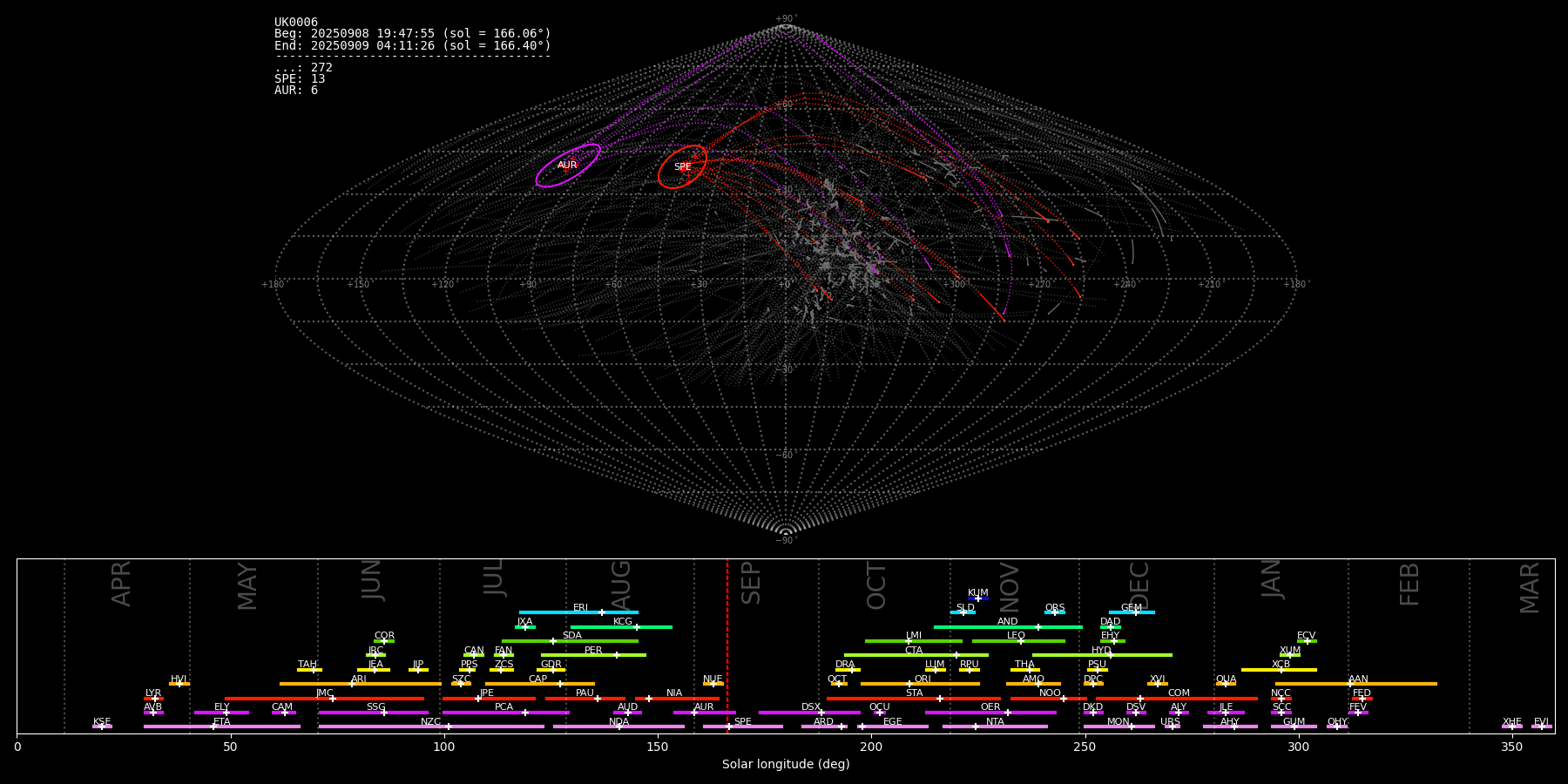The image size is (1568, 784).
Task: Click the 'Solar longitude (deg)' axis label
Action: pyautogui.click(x=786, y=765)
